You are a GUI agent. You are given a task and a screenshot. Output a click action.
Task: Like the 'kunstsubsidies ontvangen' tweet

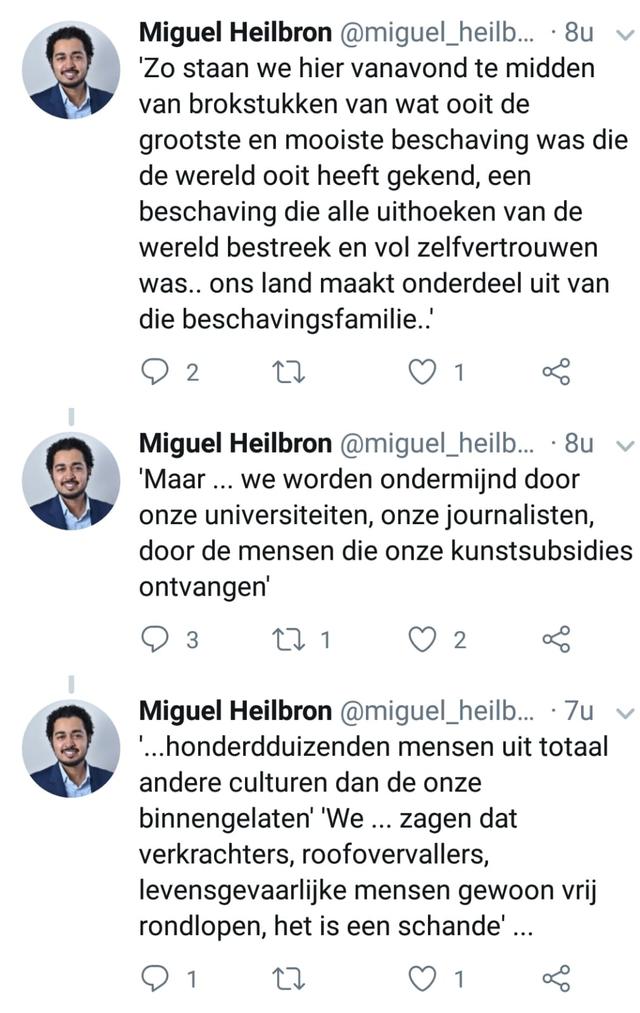(x=424, y=640)
